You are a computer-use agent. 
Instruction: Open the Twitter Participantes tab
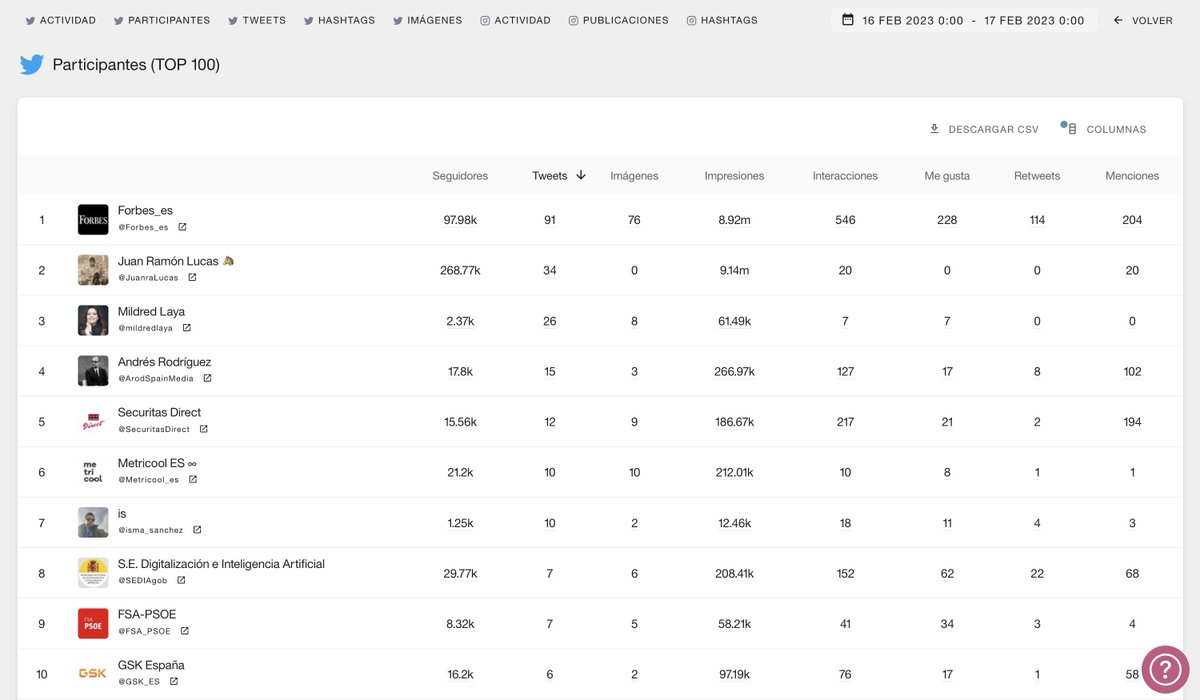(x=162, y=20)
